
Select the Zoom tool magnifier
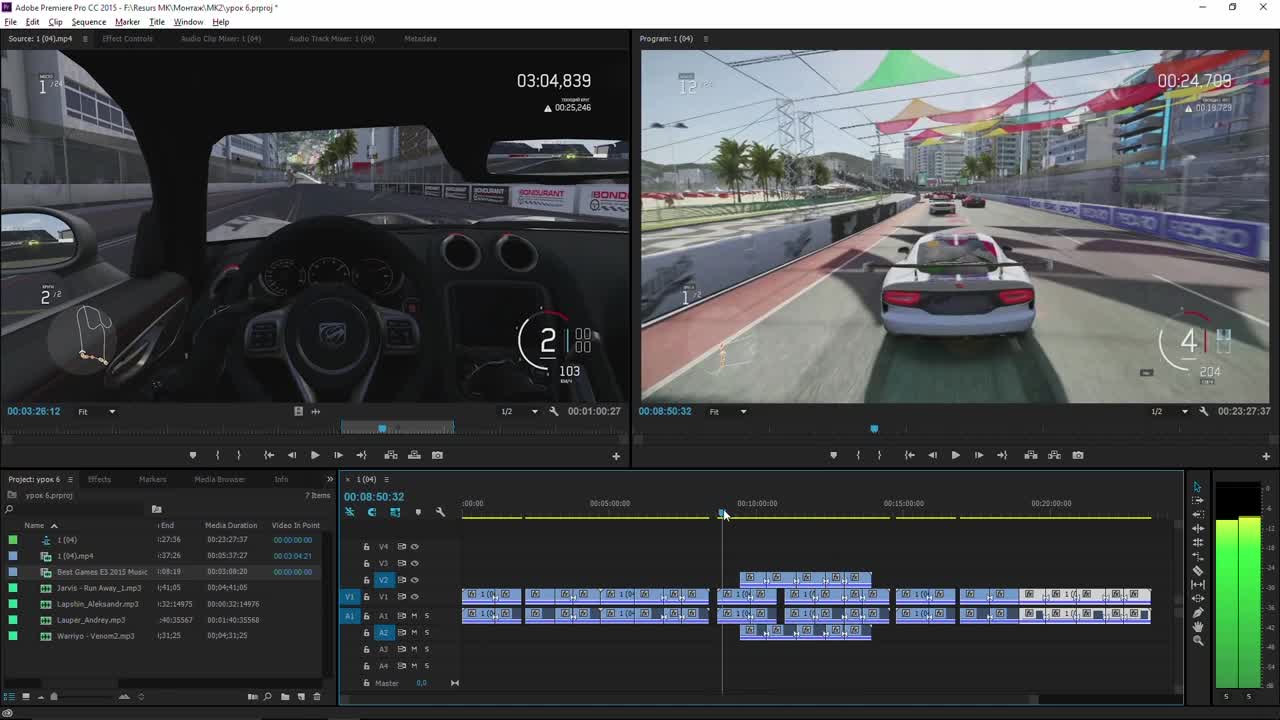[1197, 641]
